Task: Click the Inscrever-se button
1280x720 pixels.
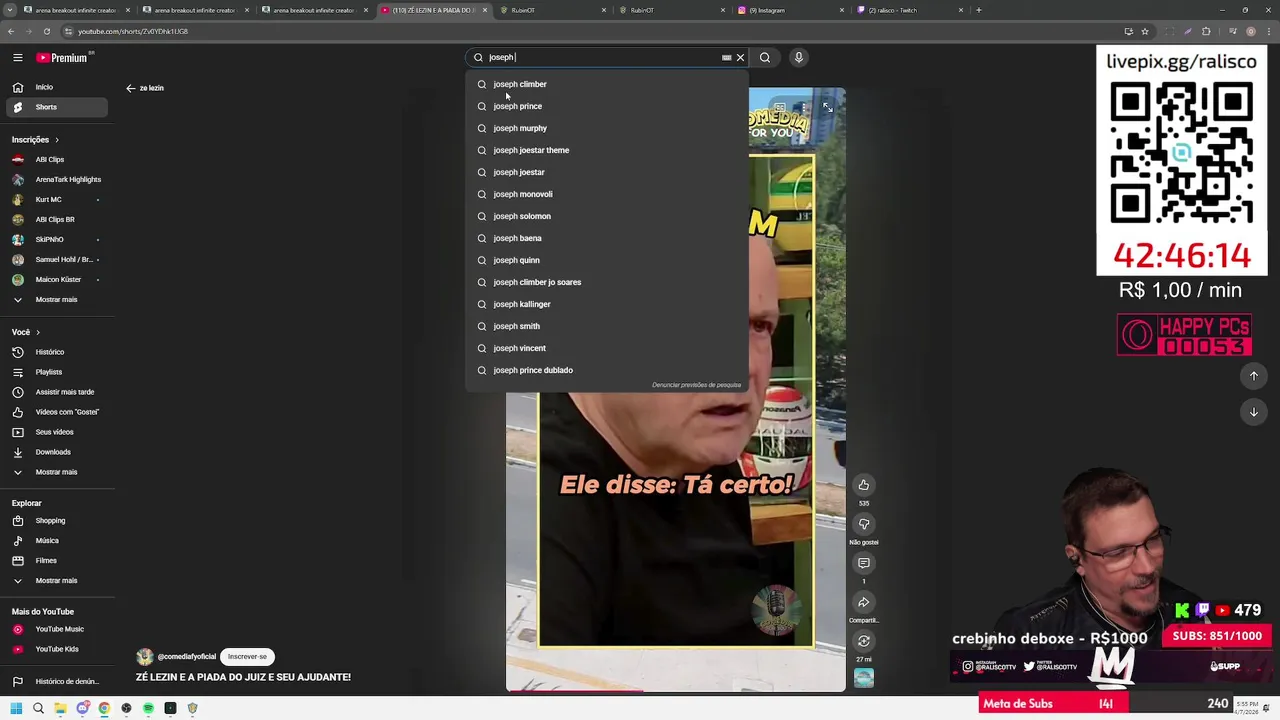Action: pos(247,656)
